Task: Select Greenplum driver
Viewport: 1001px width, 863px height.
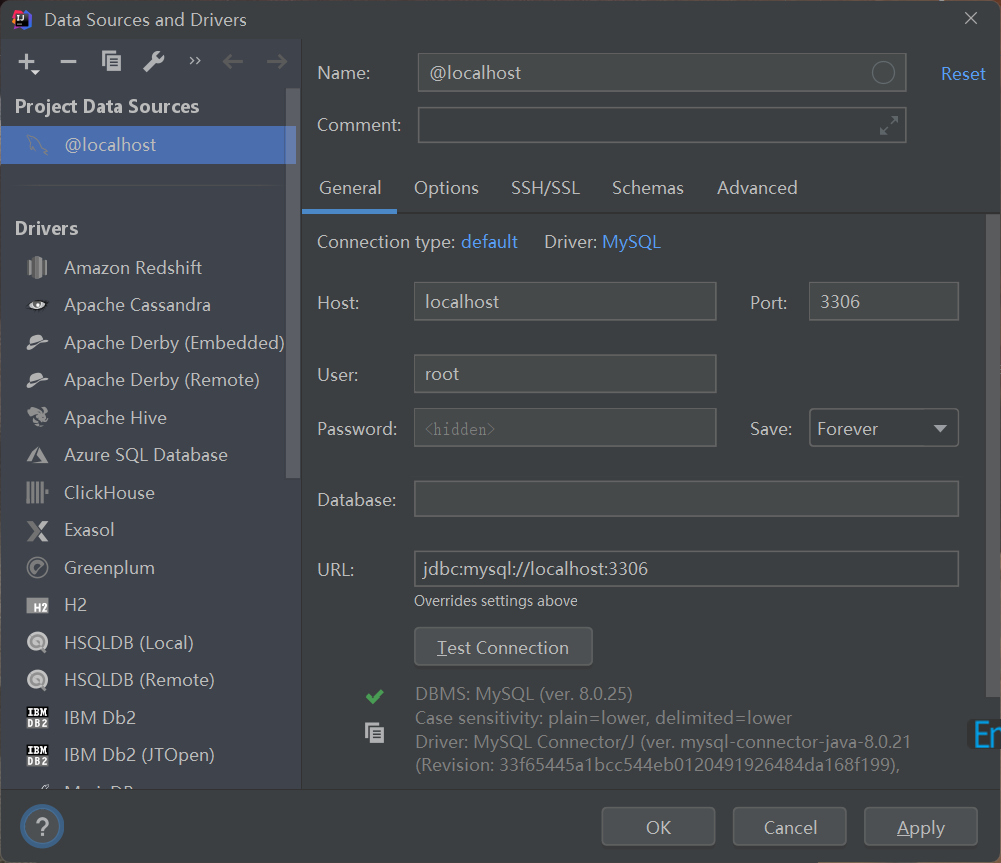Action: pos(109,567)
